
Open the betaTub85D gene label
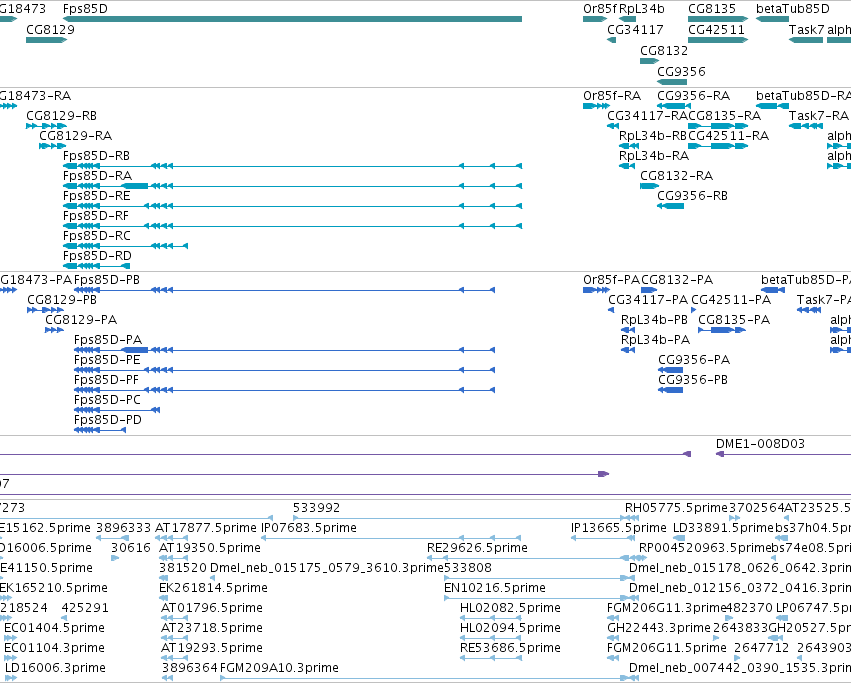point(793,9)
